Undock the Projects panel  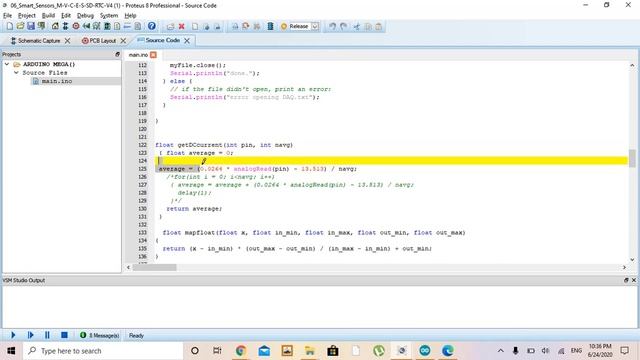pyautogui.click(x=118, y=54)
